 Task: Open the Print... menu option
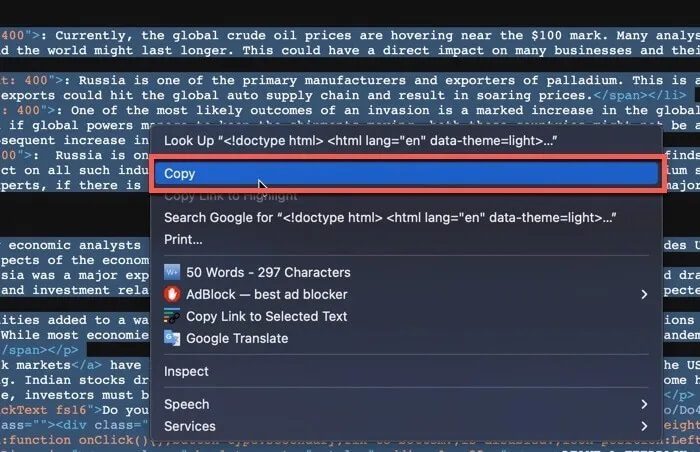[x=183, y=240]
